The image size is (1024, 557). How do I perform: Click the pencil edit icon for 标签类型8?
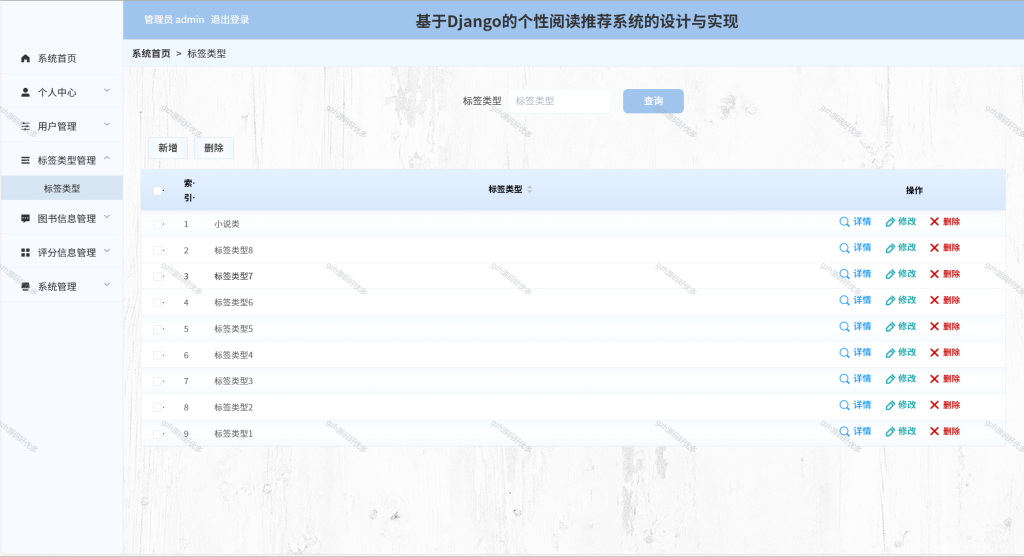[890, 248]
